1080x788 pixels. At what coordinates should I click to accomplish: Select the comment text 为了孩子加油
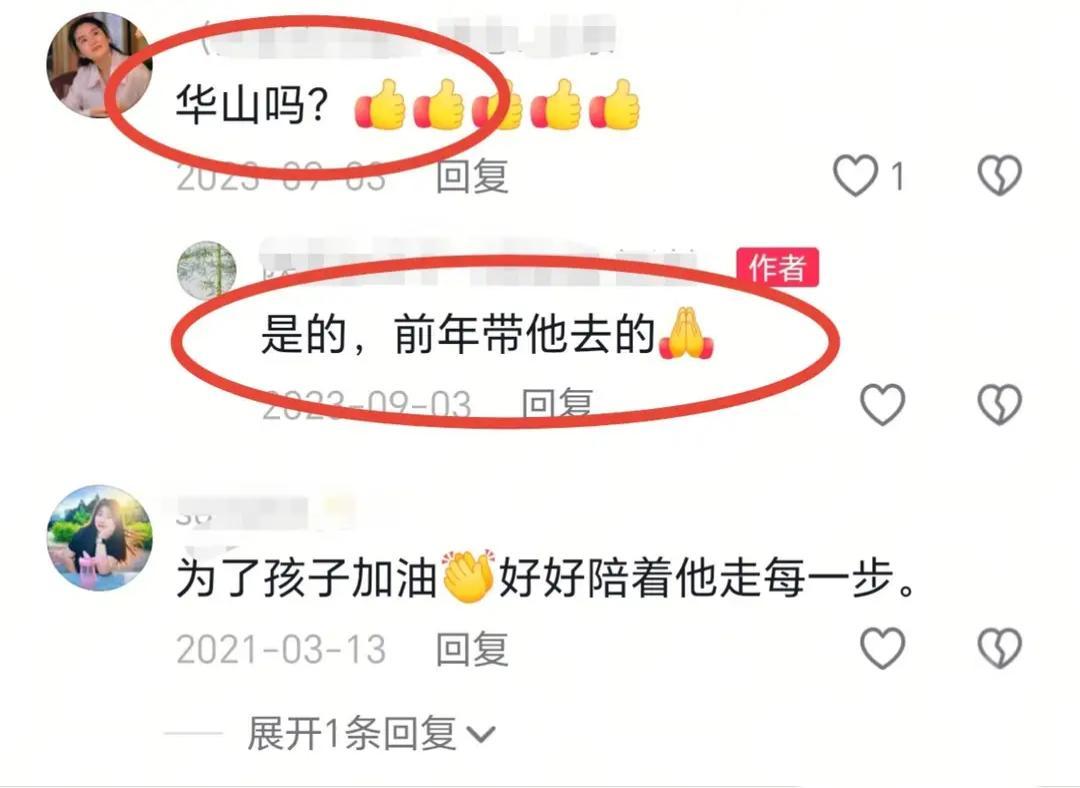[307, 577]
